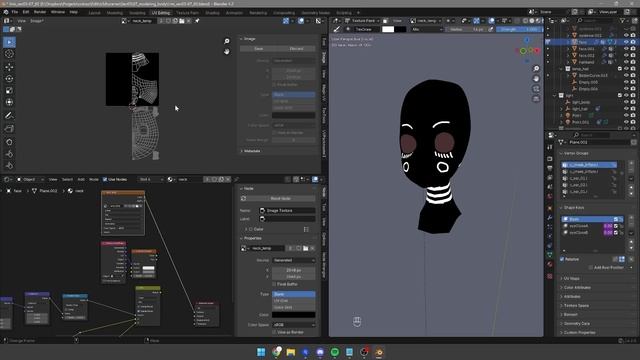Open Color Space sRGB dropdown in node panel
Screen dimensions: 640x360
(x=293, y=325)
